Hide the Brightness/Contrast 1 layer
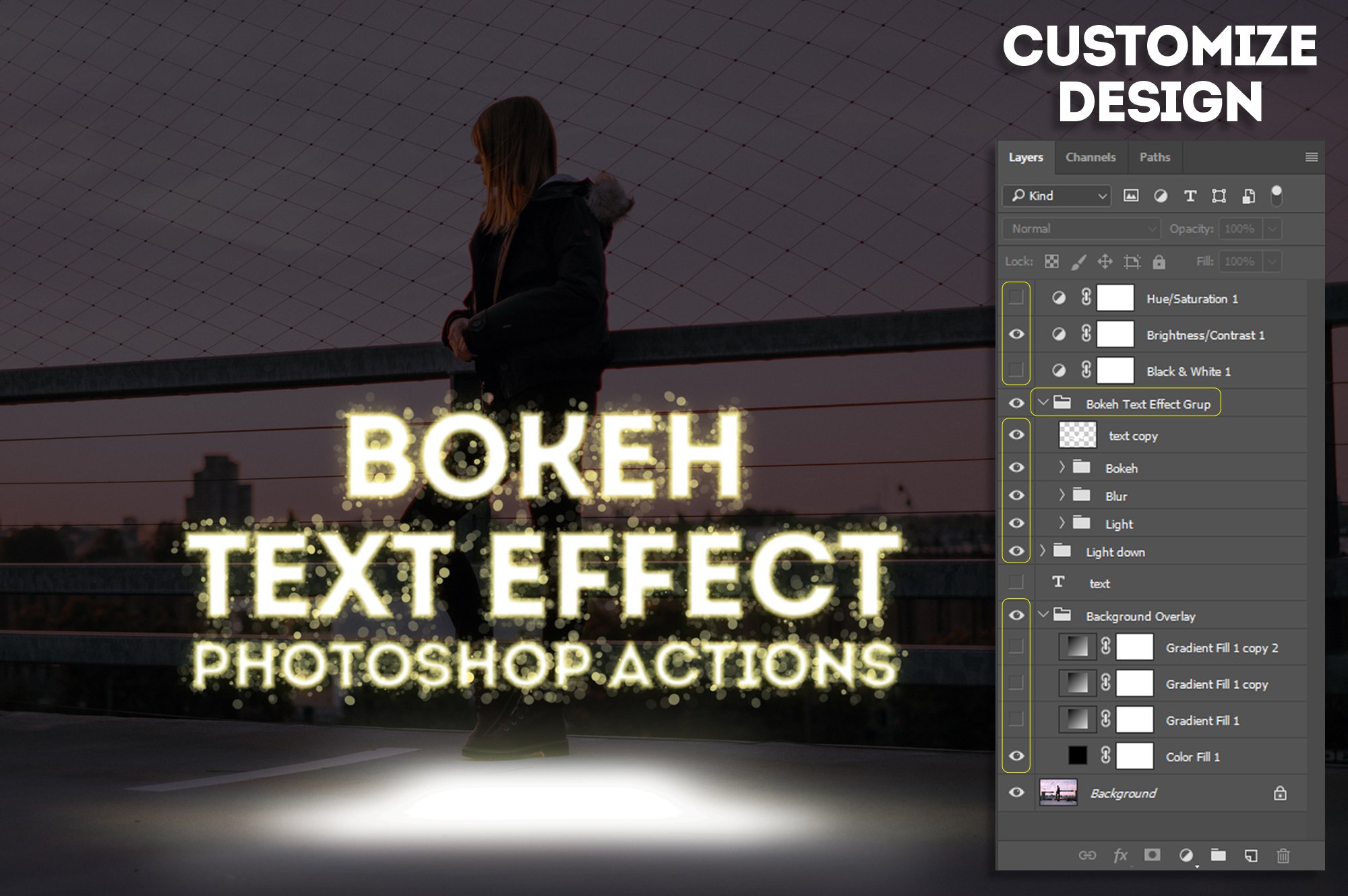 pyautogui.click(x=1016, y=334)
